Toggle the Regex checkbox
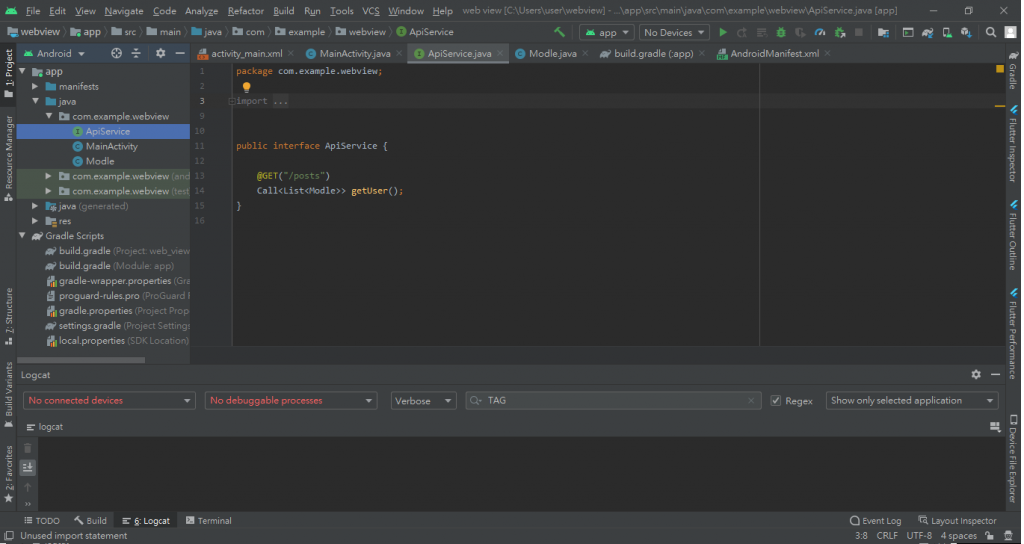This screenshot has width=1024, height=544. tap(776, 401)
